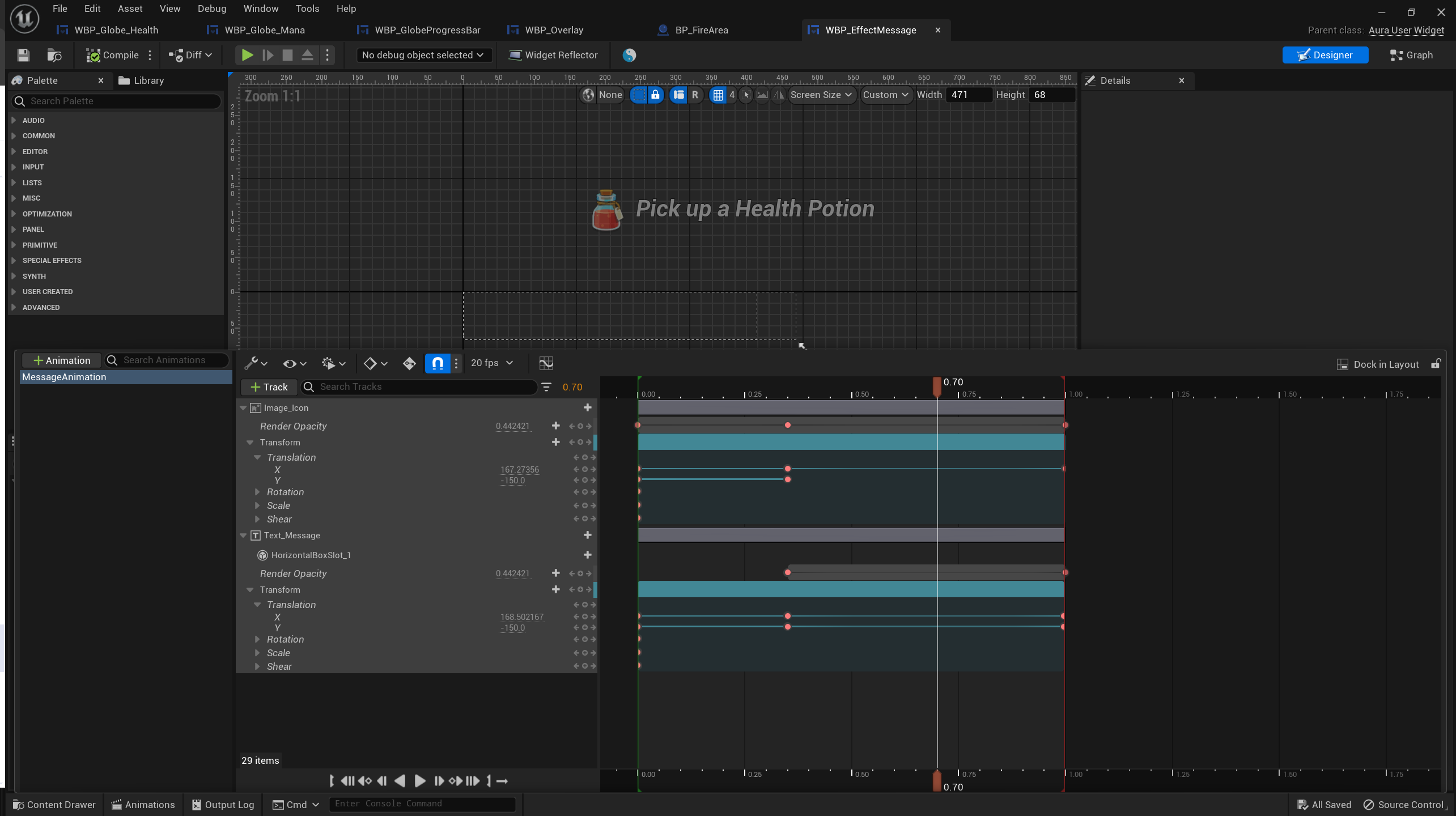Click the playhead marker at 0.70
The height and width of the screenshot is (816, 1456).
tap(937, 385)
